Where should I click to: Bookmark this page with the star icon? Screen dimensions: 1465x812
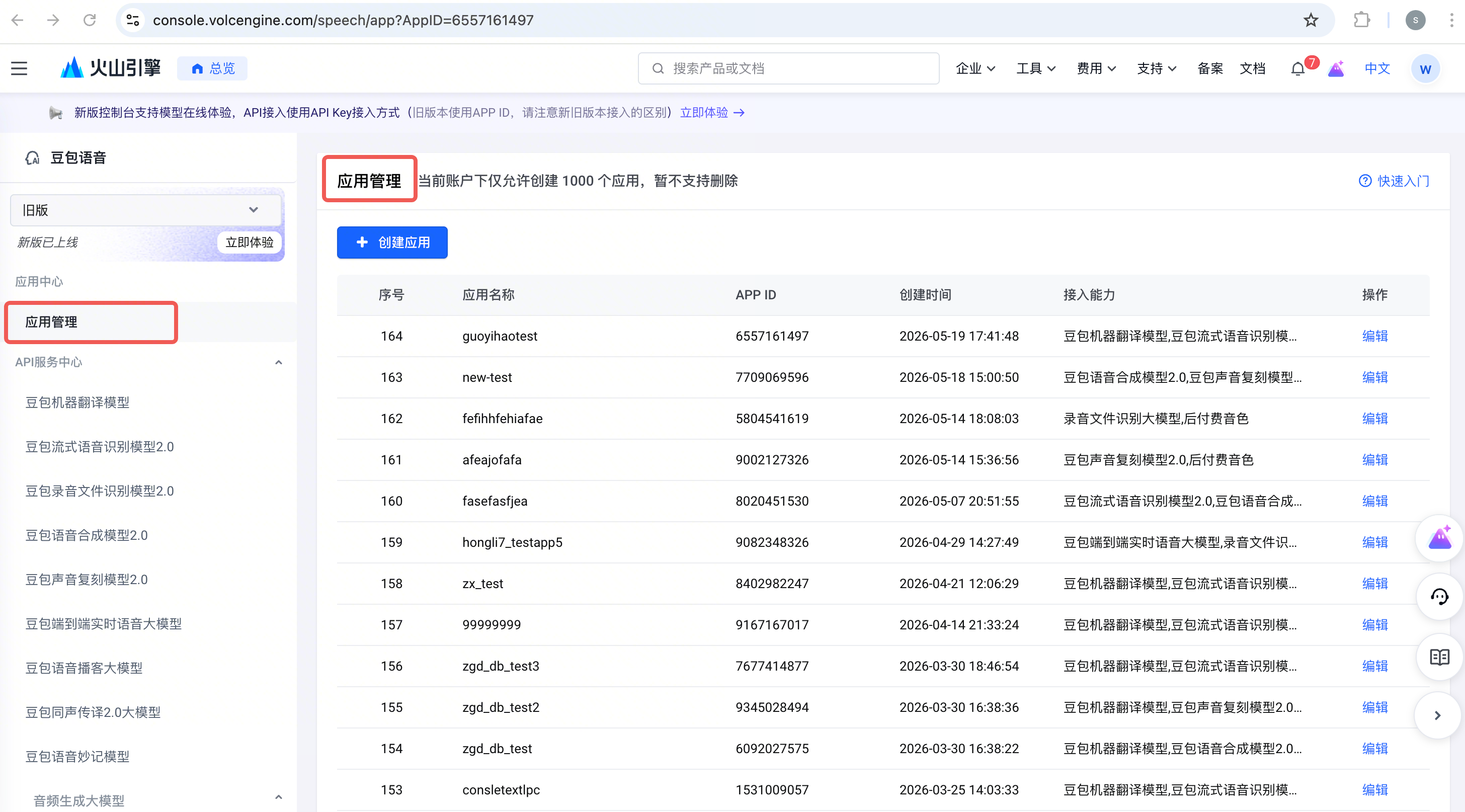[x=1311, y=21]
